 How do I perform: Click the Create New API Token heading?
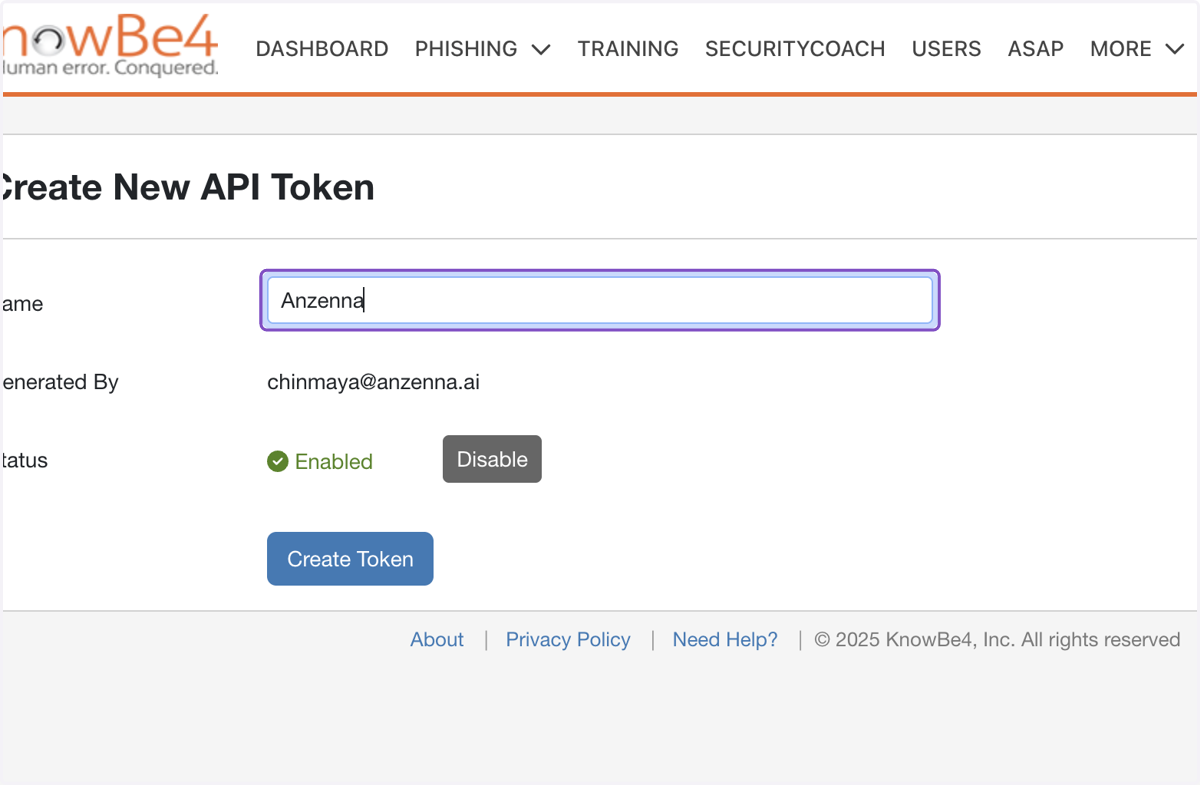click(x=187, y=187)
